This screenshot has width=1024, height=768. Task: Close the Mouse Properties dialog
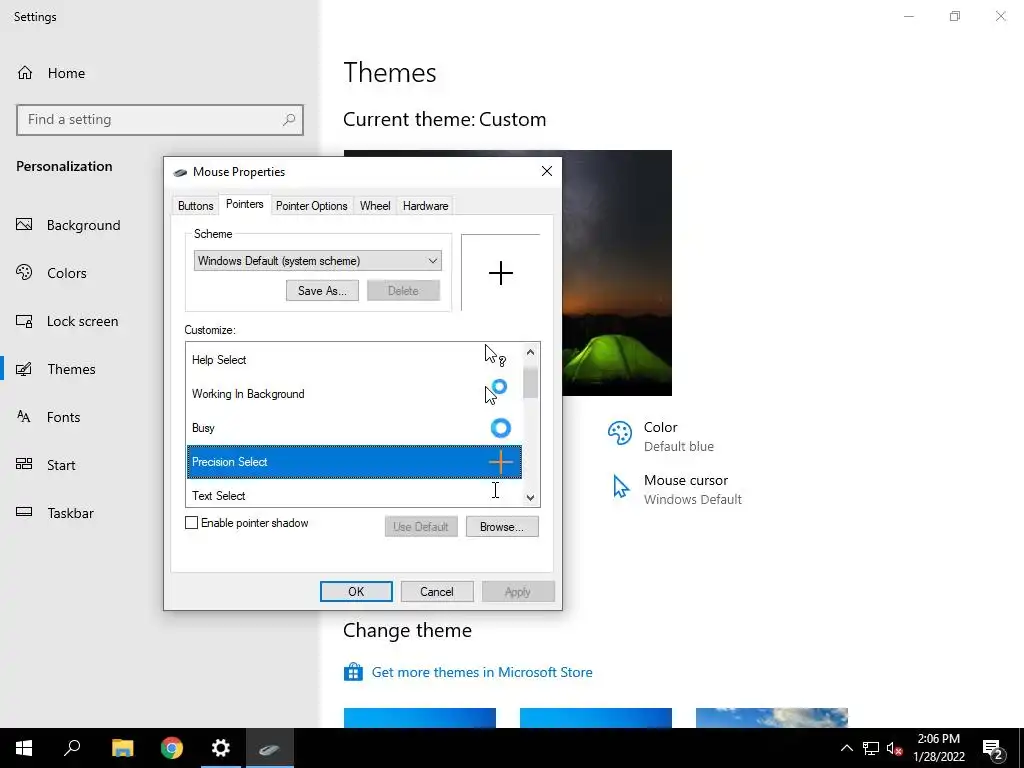pyautogui.click(x=547, y=171)
